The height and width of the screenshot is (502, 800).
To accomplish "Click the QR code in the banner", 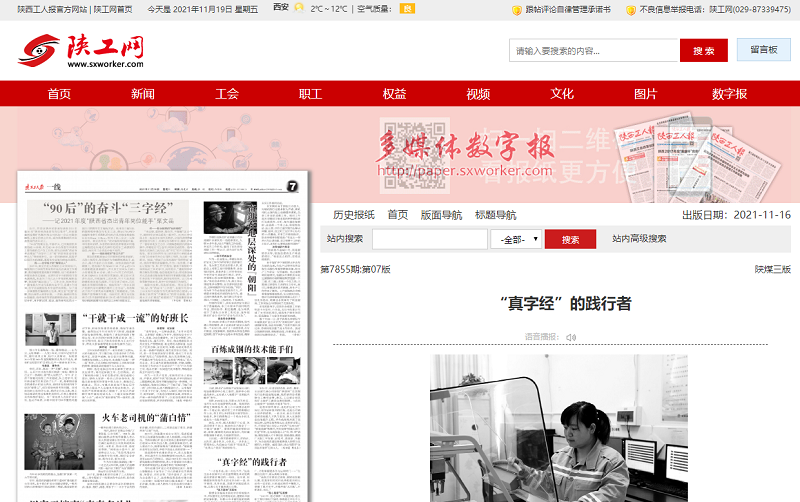I will [415, 155].
